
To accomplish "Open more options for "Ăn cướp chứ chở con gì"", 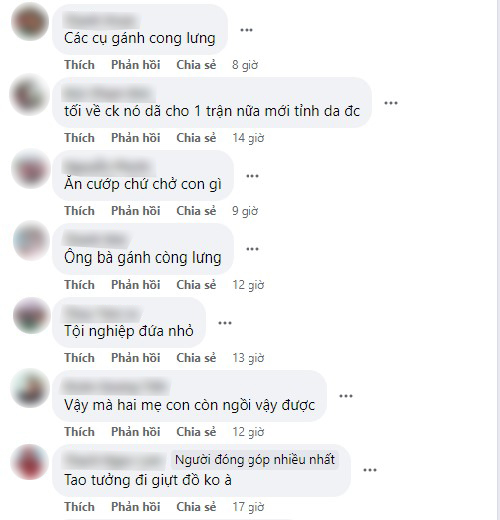I will click(252, 176).
